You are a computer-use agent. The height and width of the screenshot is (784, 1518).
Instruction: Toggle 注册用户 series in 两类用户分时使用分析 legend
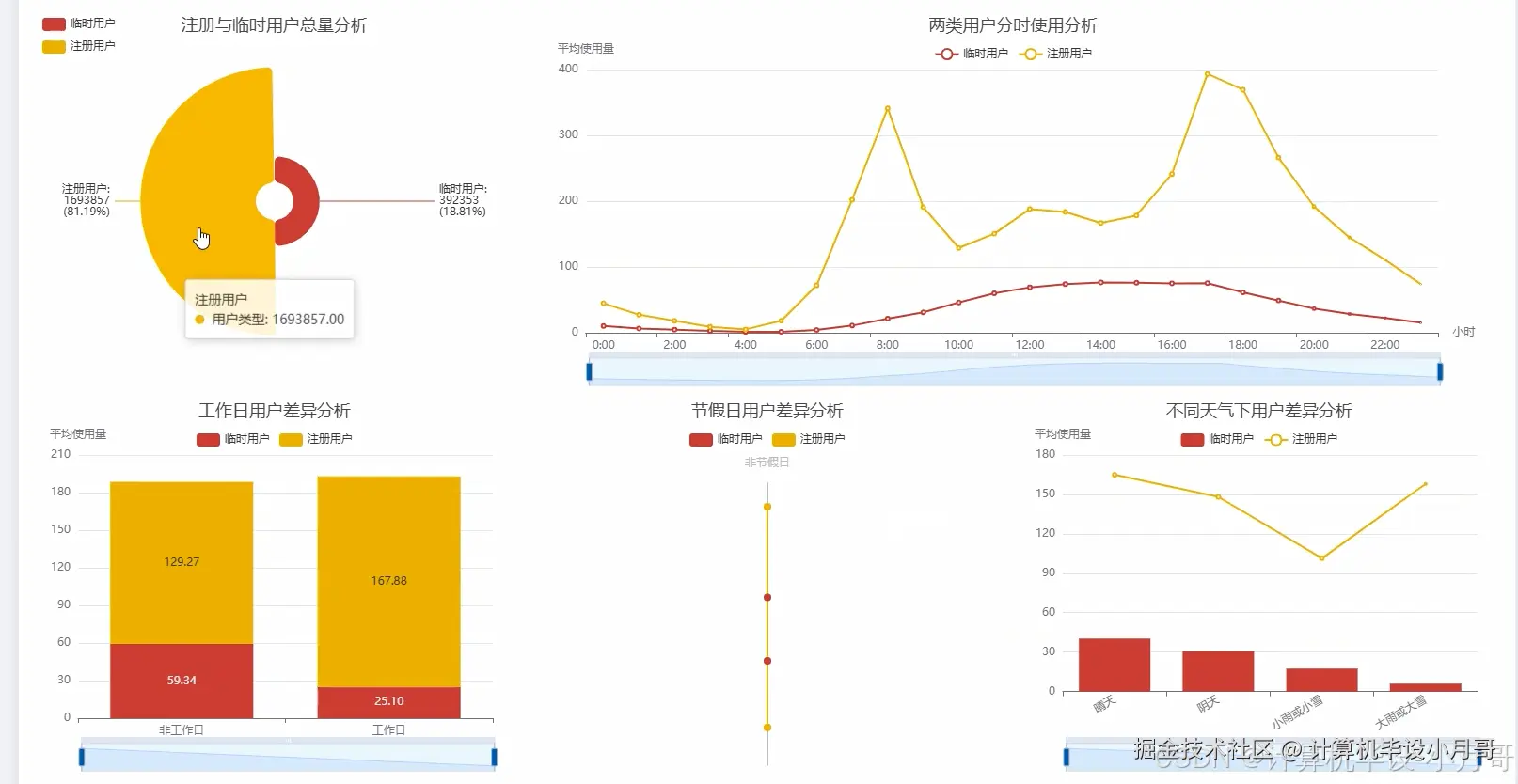tap(1055, 54)
